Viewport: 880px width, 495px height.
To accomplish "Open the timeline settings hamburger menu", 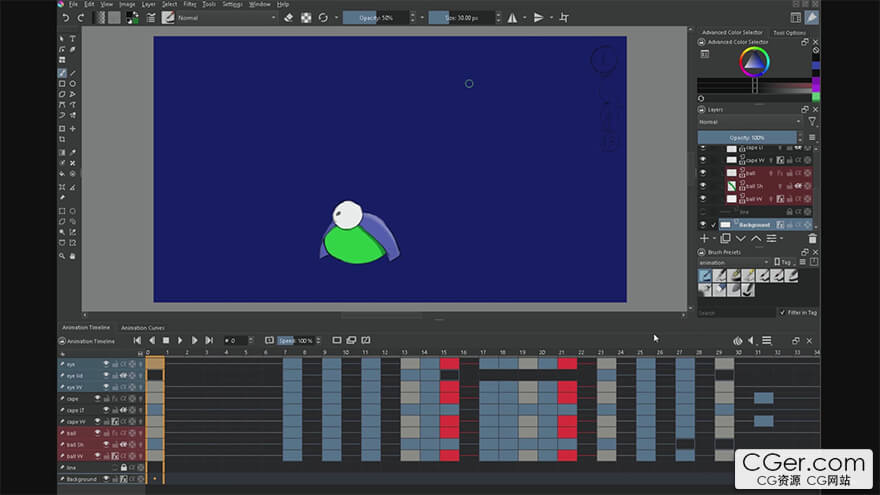I will [x=767, y=341].
